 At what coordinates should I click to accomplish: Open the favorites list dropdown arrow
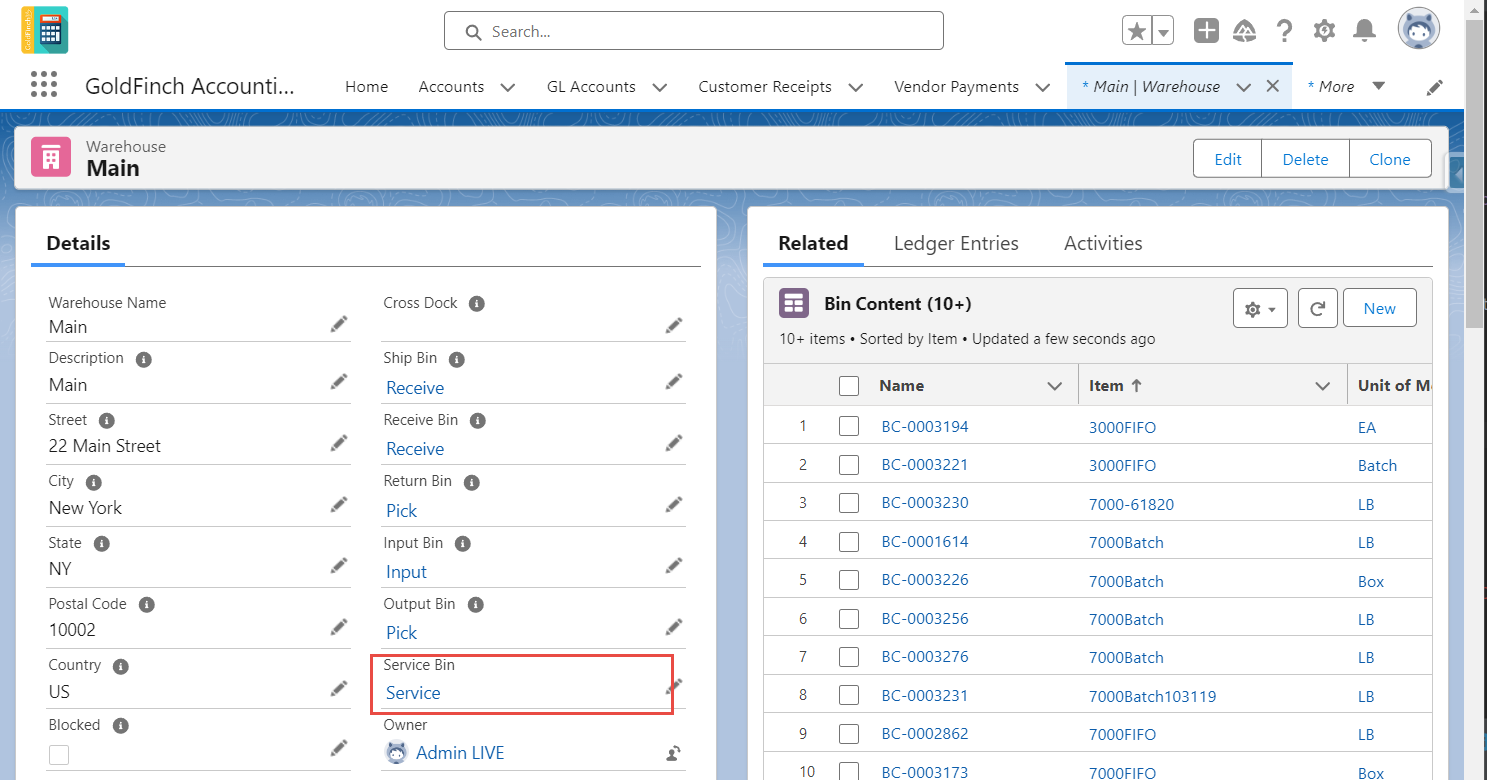click(x=1163, y=31)
